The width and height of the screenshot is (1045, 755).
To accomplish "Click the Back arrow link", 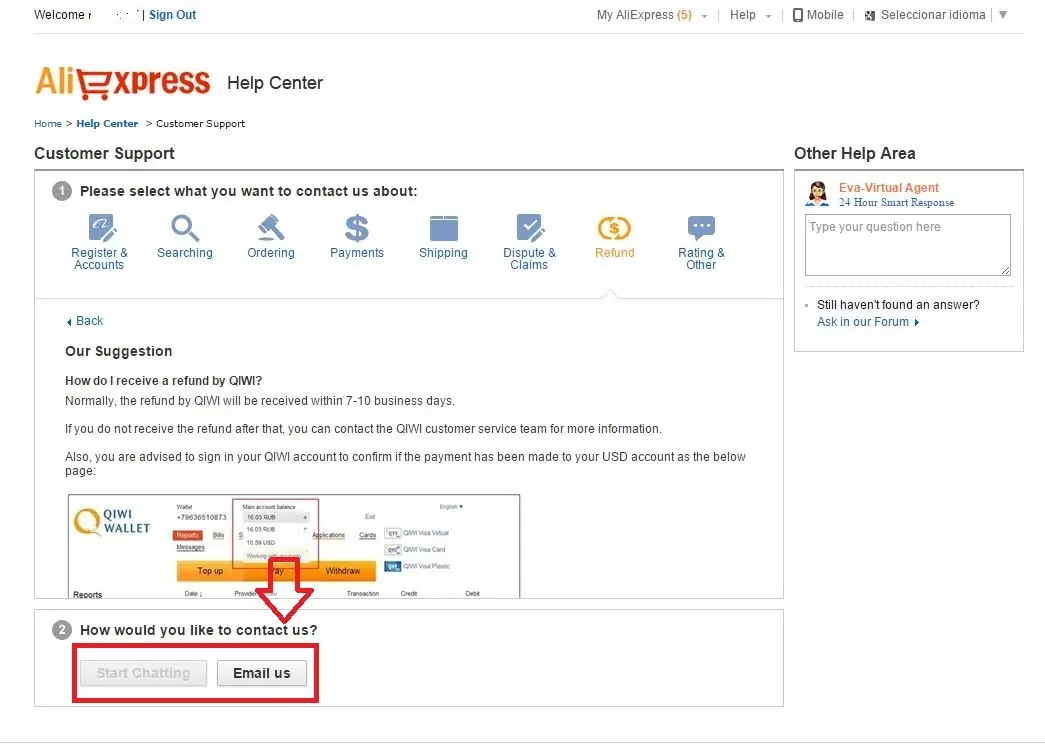I will 85,321.
